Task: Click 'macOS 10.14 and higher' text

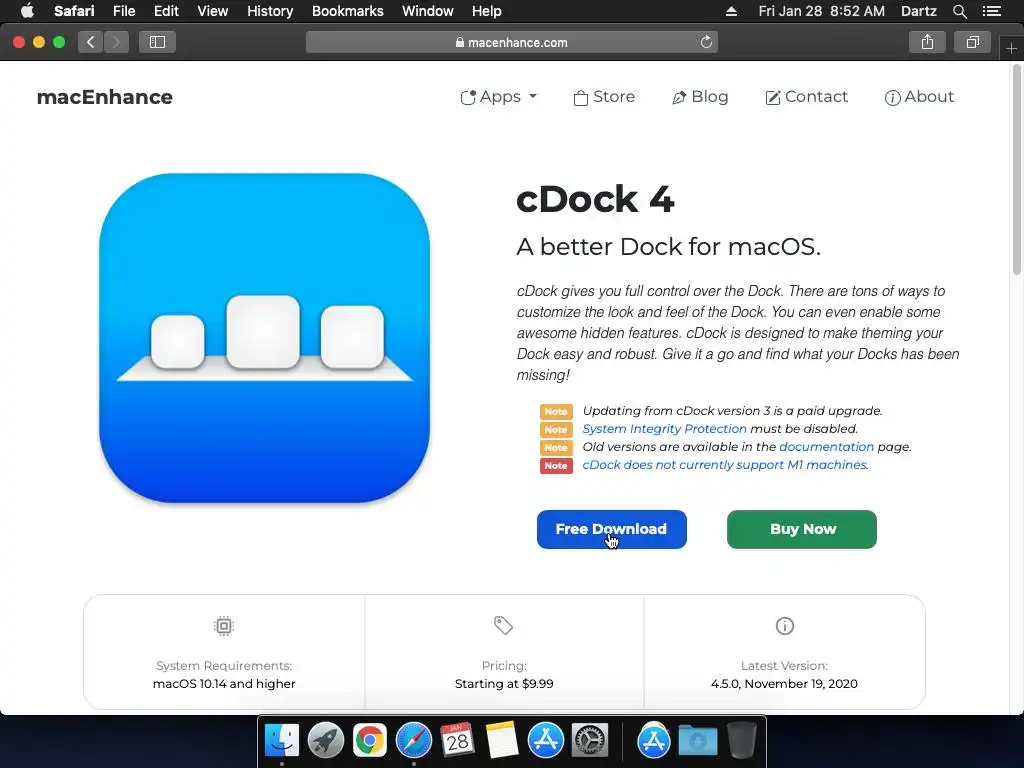Action: click(x=224, y=684)
